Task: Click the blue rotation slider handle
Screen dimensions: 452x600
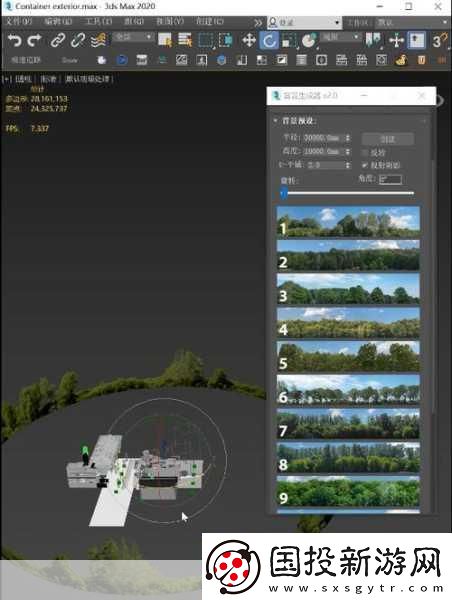Action: 284,194
